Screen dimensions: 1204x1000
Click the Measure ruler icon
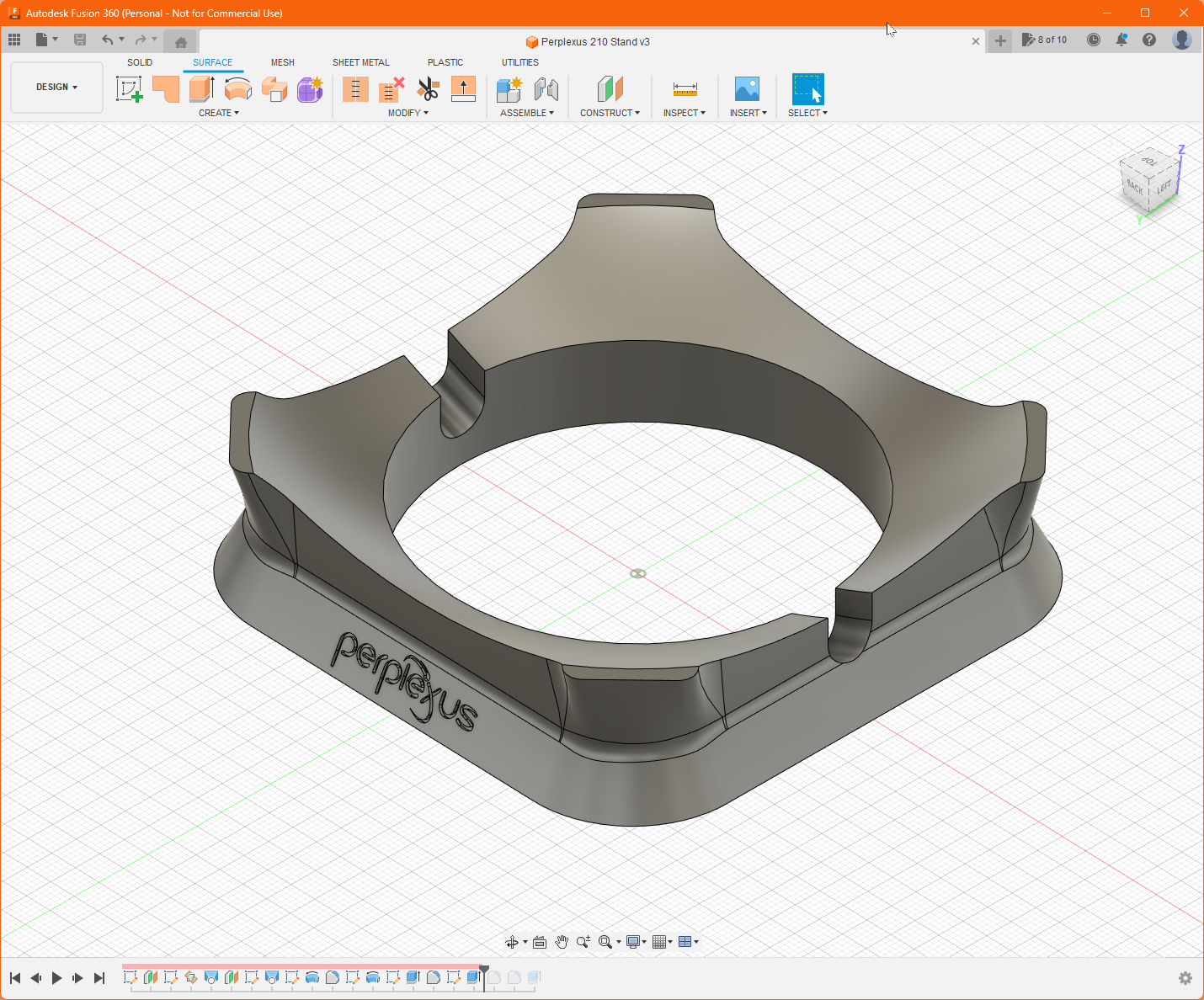pos(685,88)
